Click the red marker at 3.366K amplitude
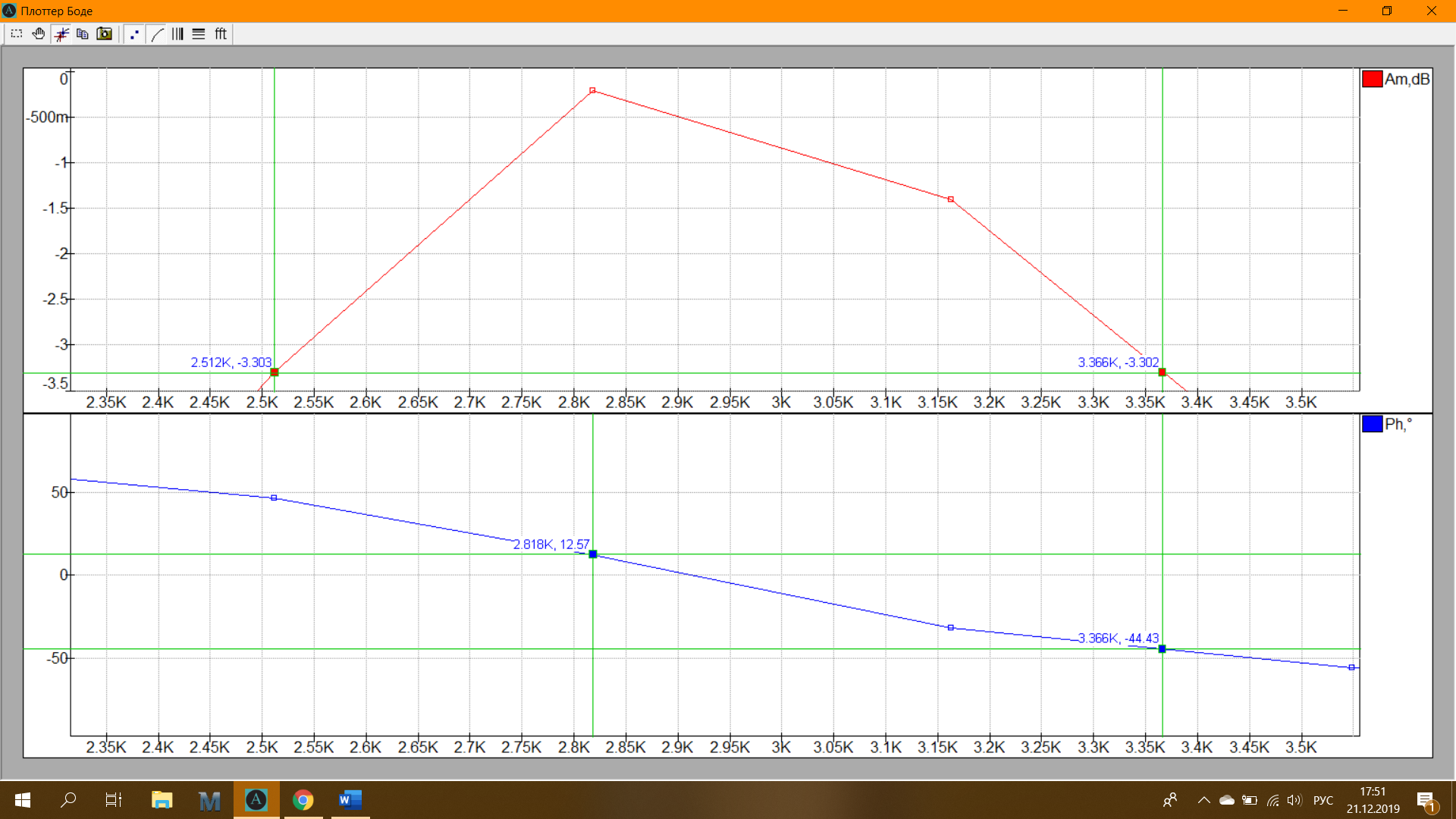Screen dimensions: 1456x819 coord(1162,372)
